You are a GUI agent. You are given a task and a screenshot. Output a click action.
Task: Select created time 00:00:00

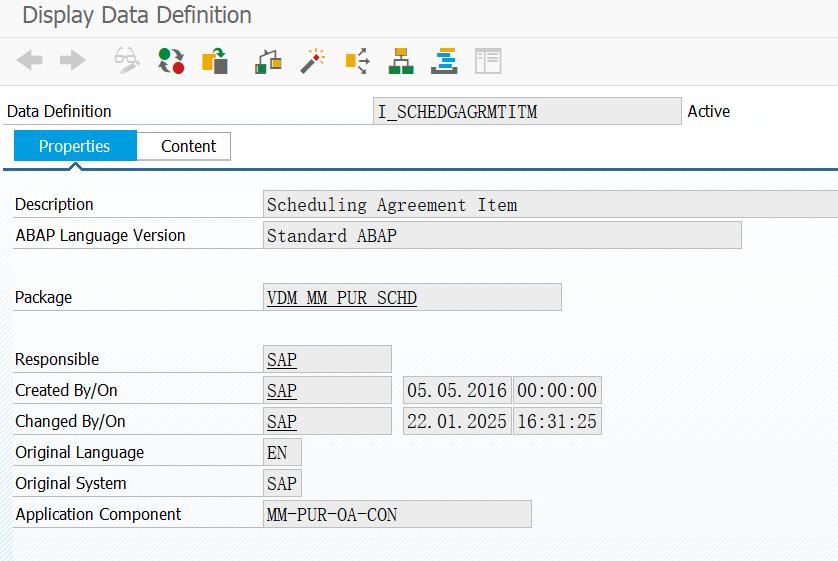(x=557, y=390)
